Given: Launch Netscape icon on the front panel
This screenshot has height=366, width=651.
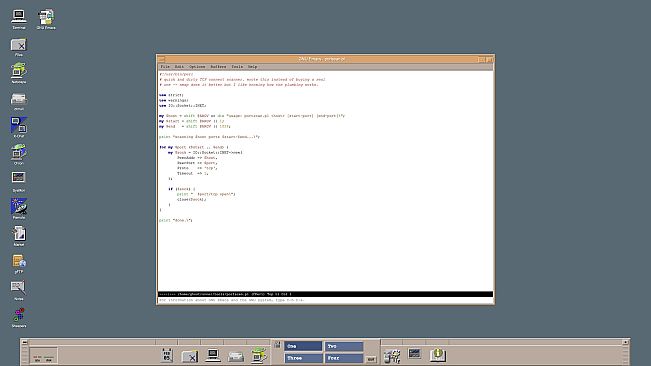Looking at the screenshot, I should coord(259,355).
